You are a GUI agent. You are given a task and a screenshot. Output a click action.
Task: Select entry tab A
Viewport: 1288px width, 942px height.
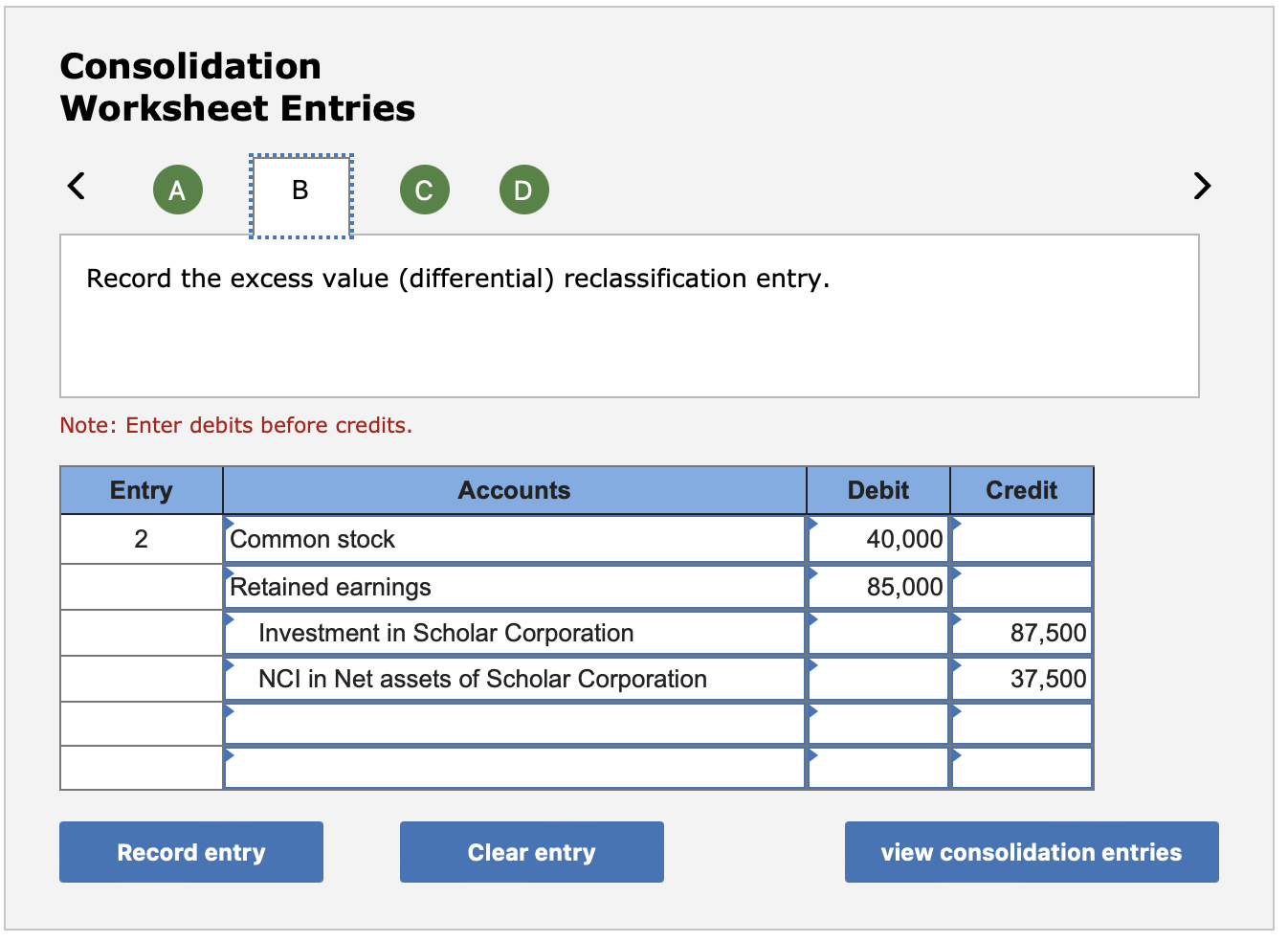[177, 189]
